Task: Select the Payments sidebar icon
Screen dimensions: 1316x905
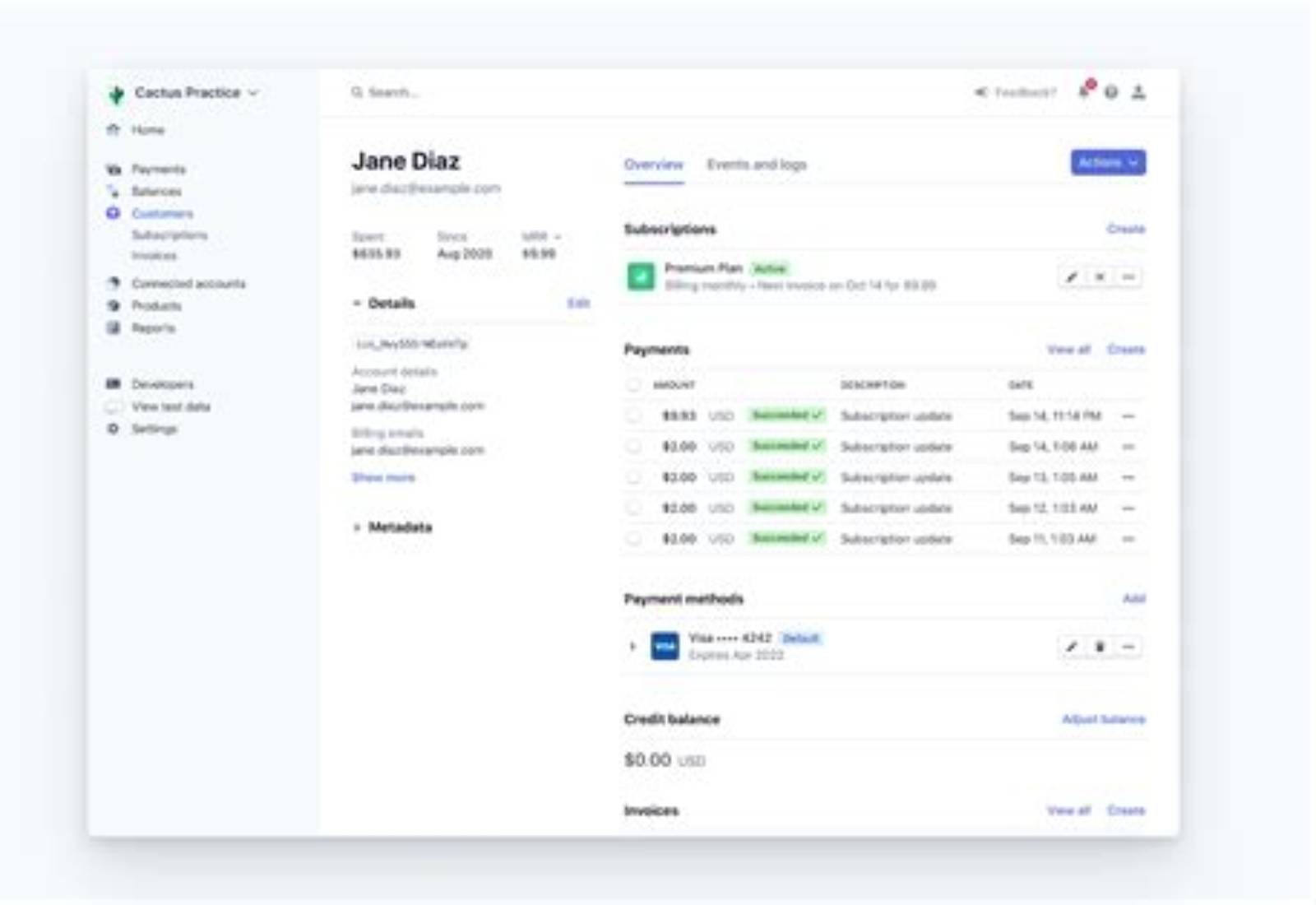Action: click(x=114, y=169)
